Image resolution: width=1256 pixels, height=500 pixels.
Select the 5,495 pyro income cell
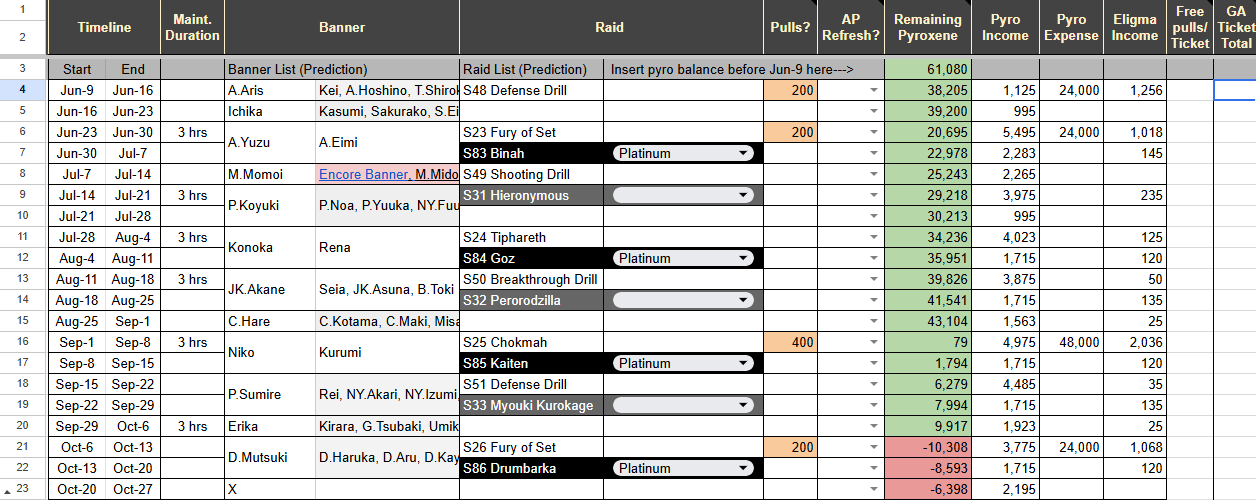pyautogui.click(x=1005, y=132)
